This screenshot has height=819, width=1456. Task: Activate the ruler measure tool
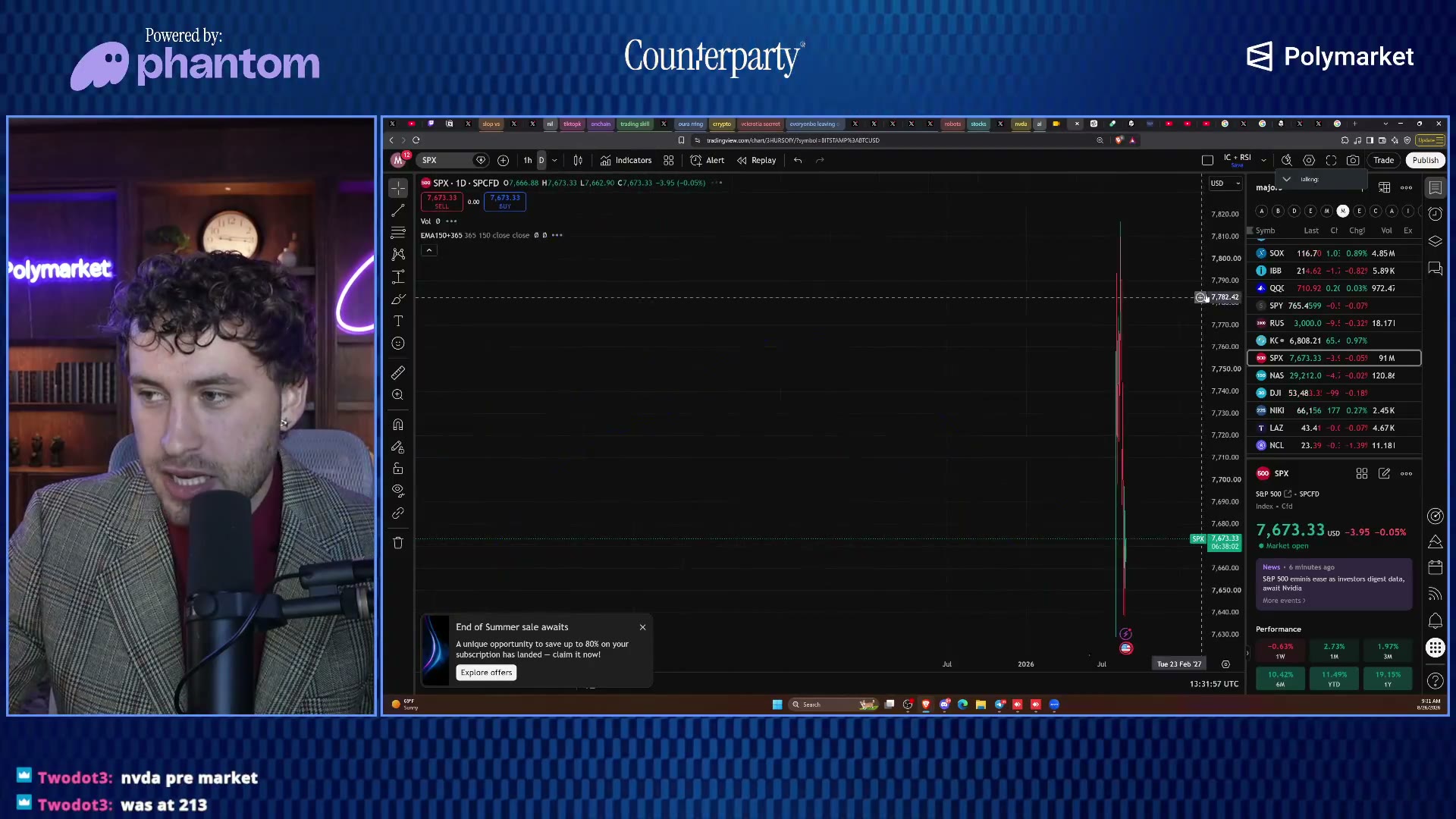(398, 372)
